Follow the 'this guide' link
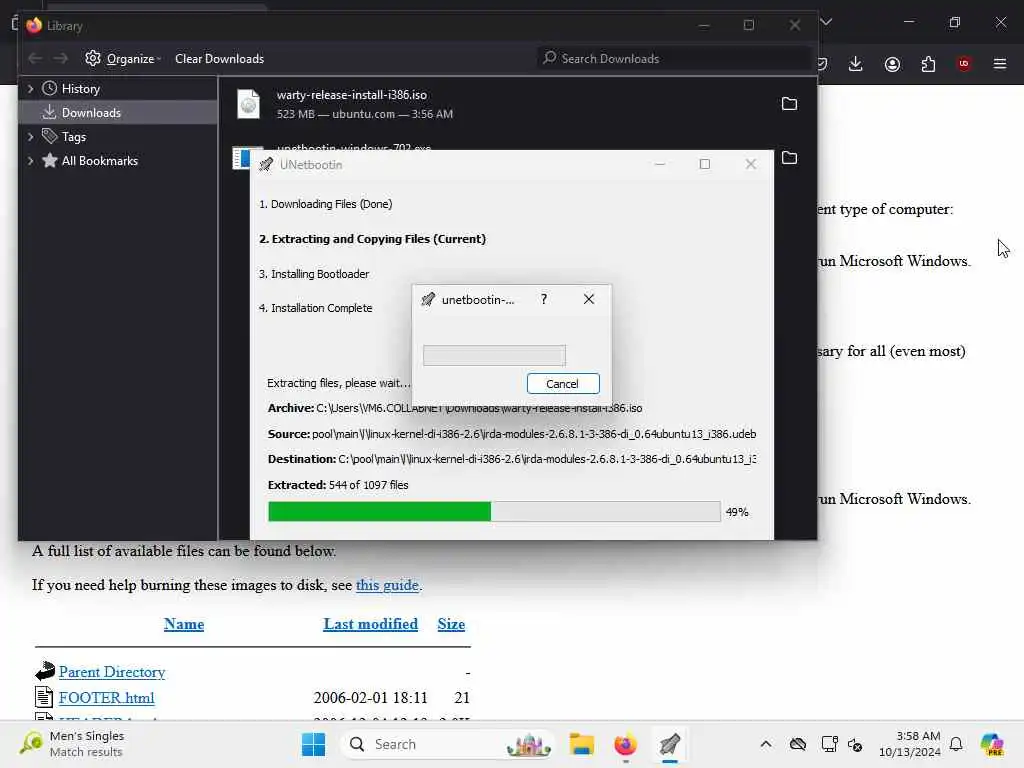Image resolution: width=1024 pixels, height=768 pixels. pyautogui.click(x=387, y=585)
